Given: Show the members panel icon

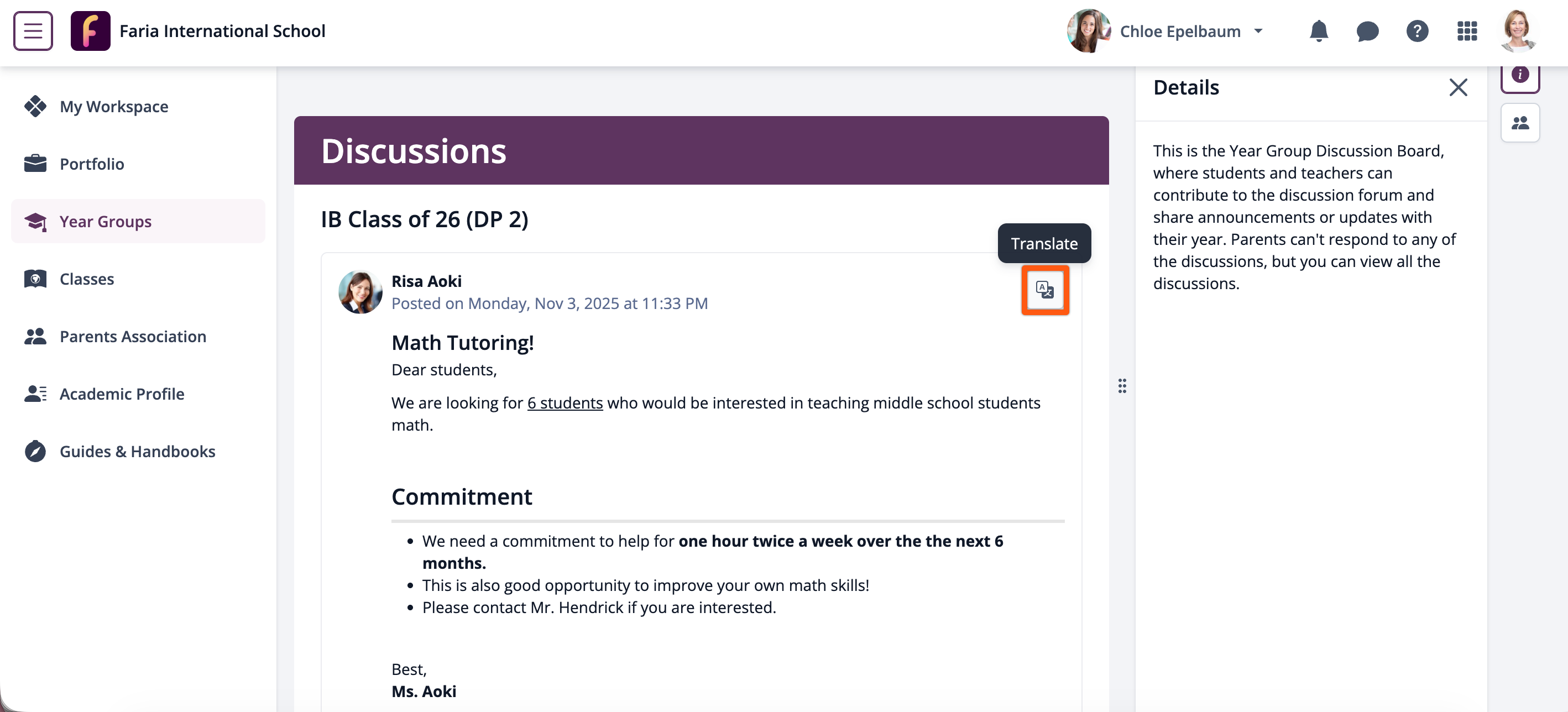Looking at the screenshot, I should [x=1519, y=123].
